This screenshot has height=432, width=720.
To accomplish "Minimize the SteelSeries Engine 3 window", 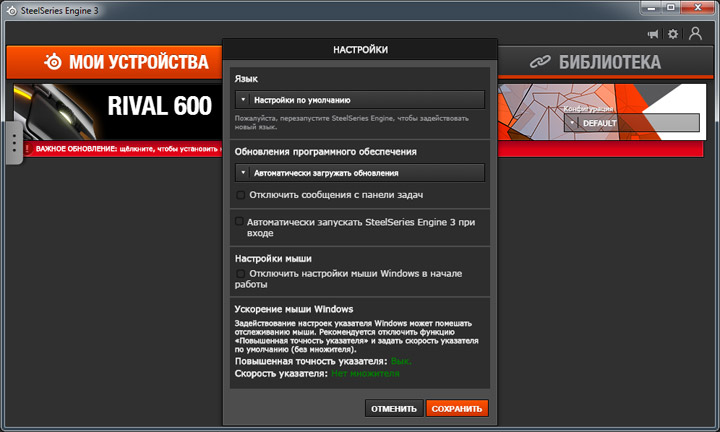I will tap(651, 7).
